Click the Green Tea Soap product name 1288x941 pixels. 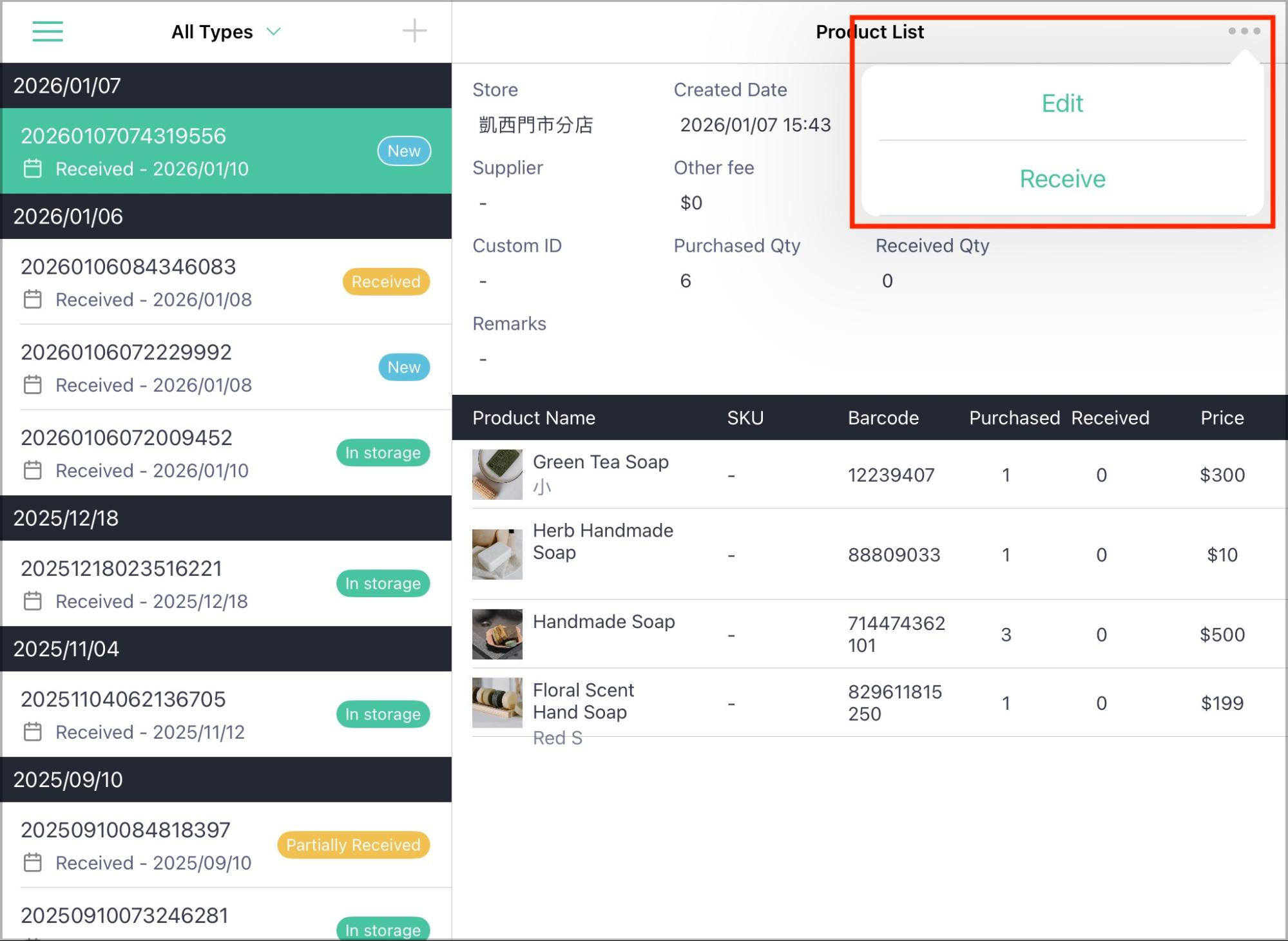pyautogui.click(x=601, y=462)
